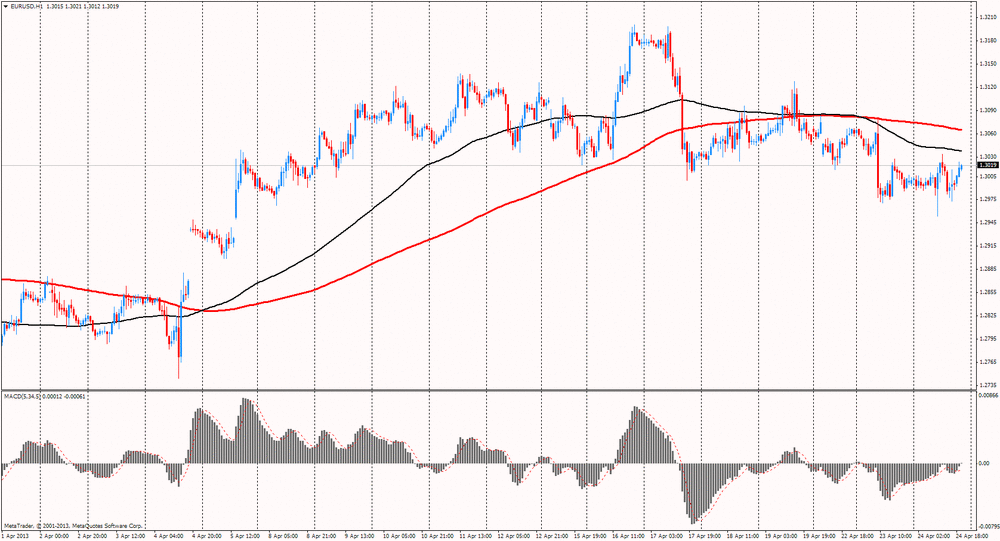
Task: Click the 18 Apr 11:00 time label
Action: tap(743, 536)
